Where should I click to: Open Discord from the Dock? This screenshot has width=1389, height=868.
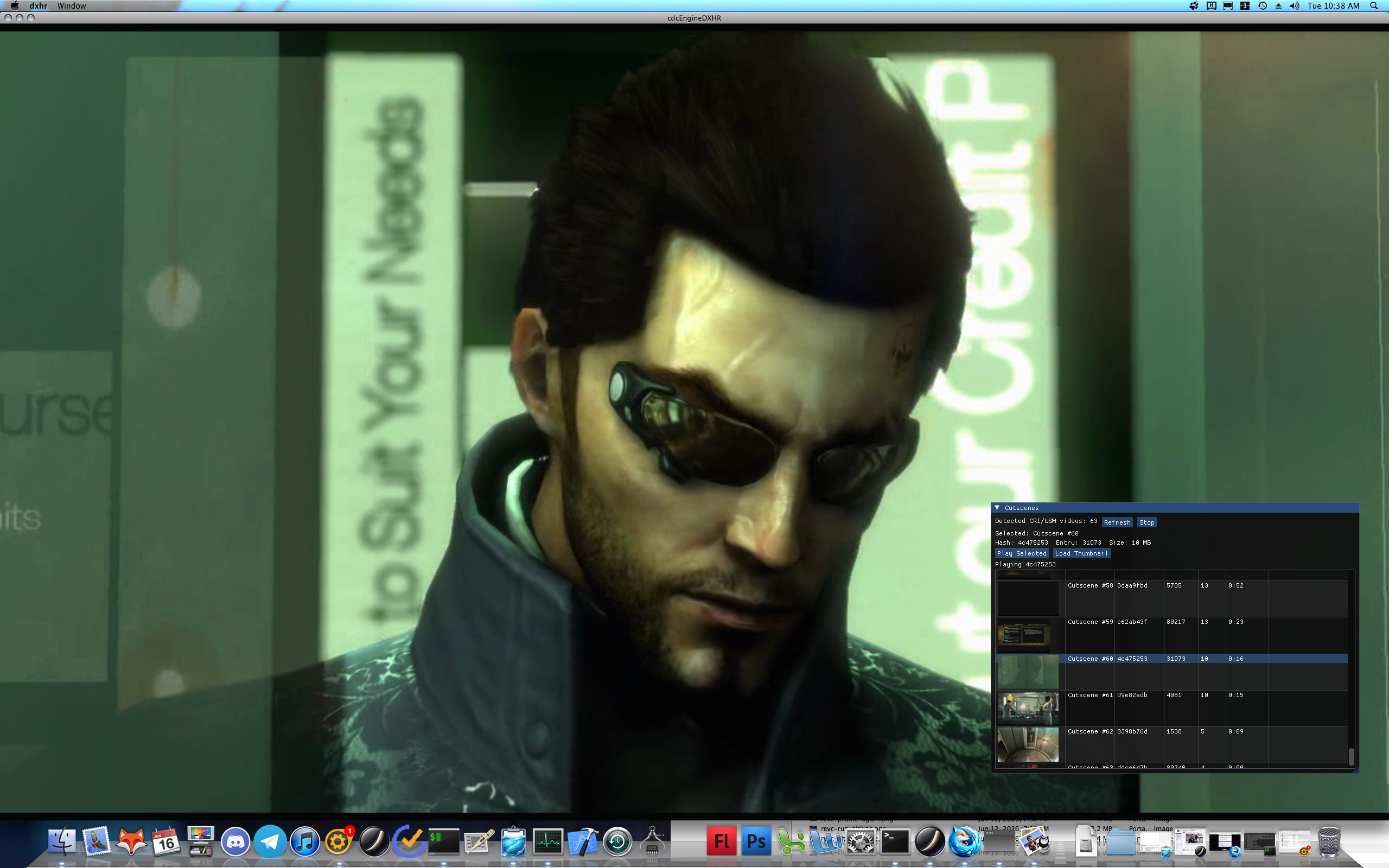(x=235, y=842)
